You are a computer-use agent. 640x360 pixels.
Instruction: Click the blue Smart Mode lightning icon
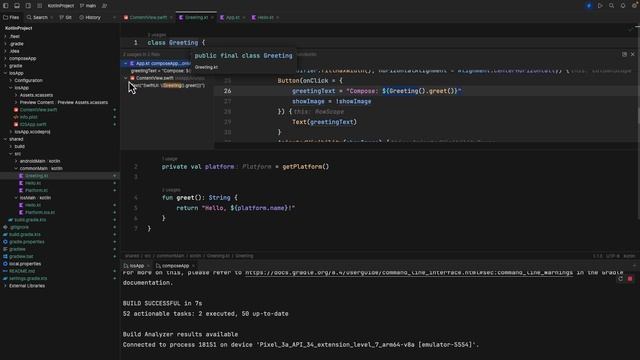[589, 6]
